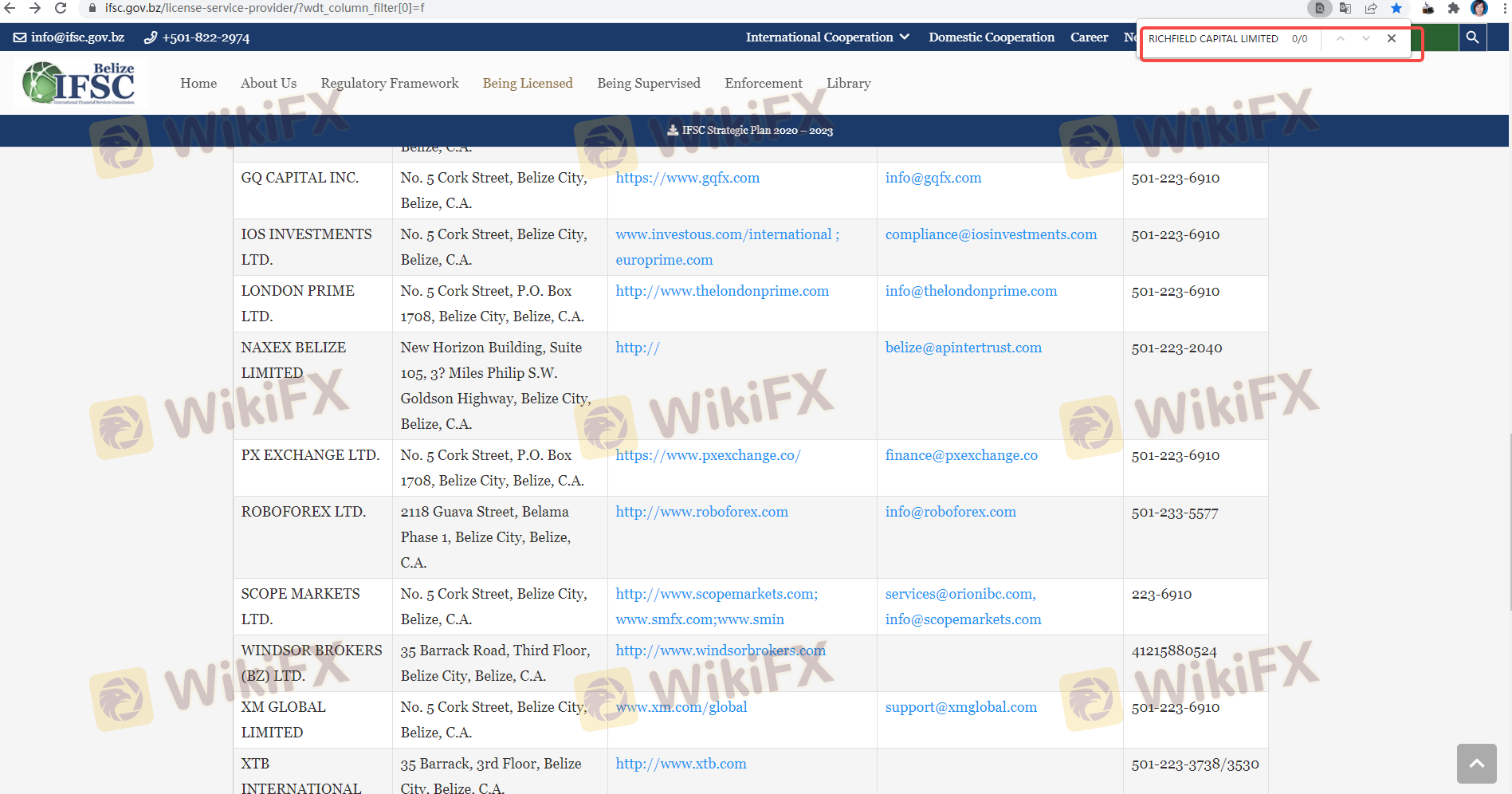Select the GQ CAPITAL INC. name cell
Screen dimensions: 1512x794
312,191
